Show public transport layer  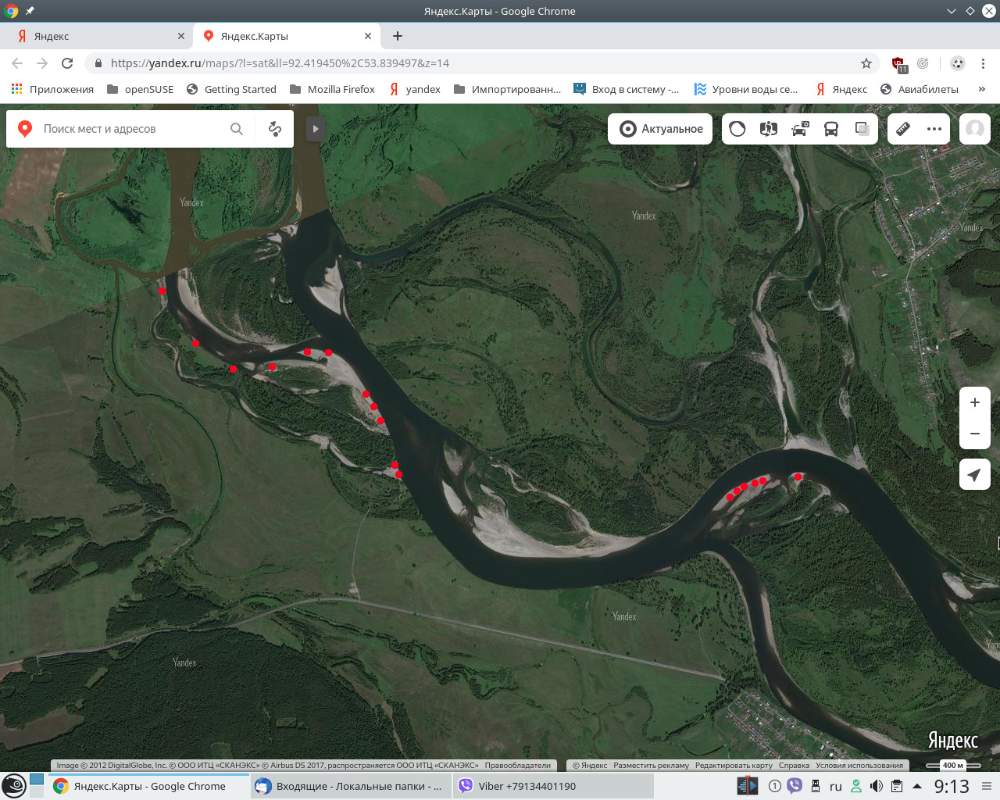tap(831, 129)
